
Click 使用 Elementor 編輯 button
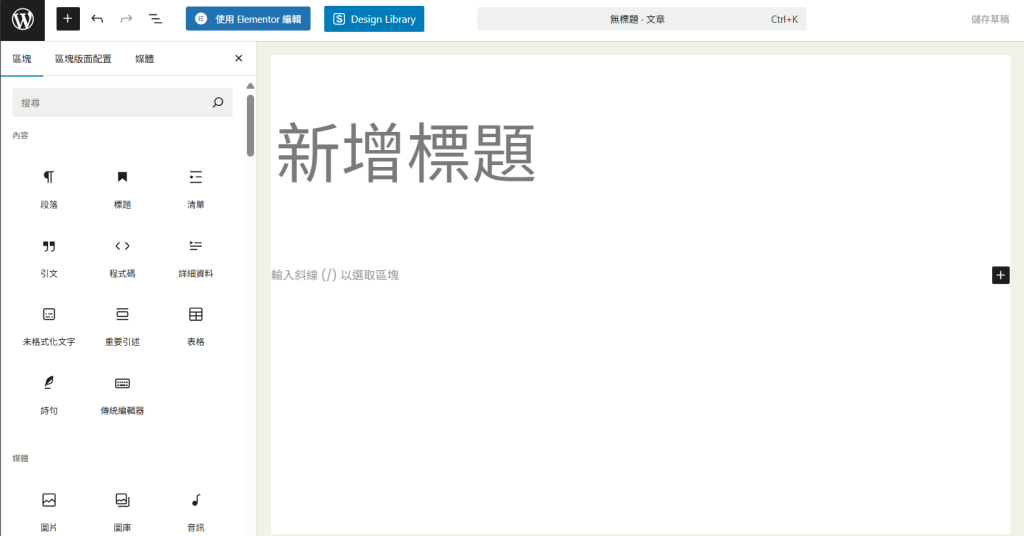click(248, 19)
